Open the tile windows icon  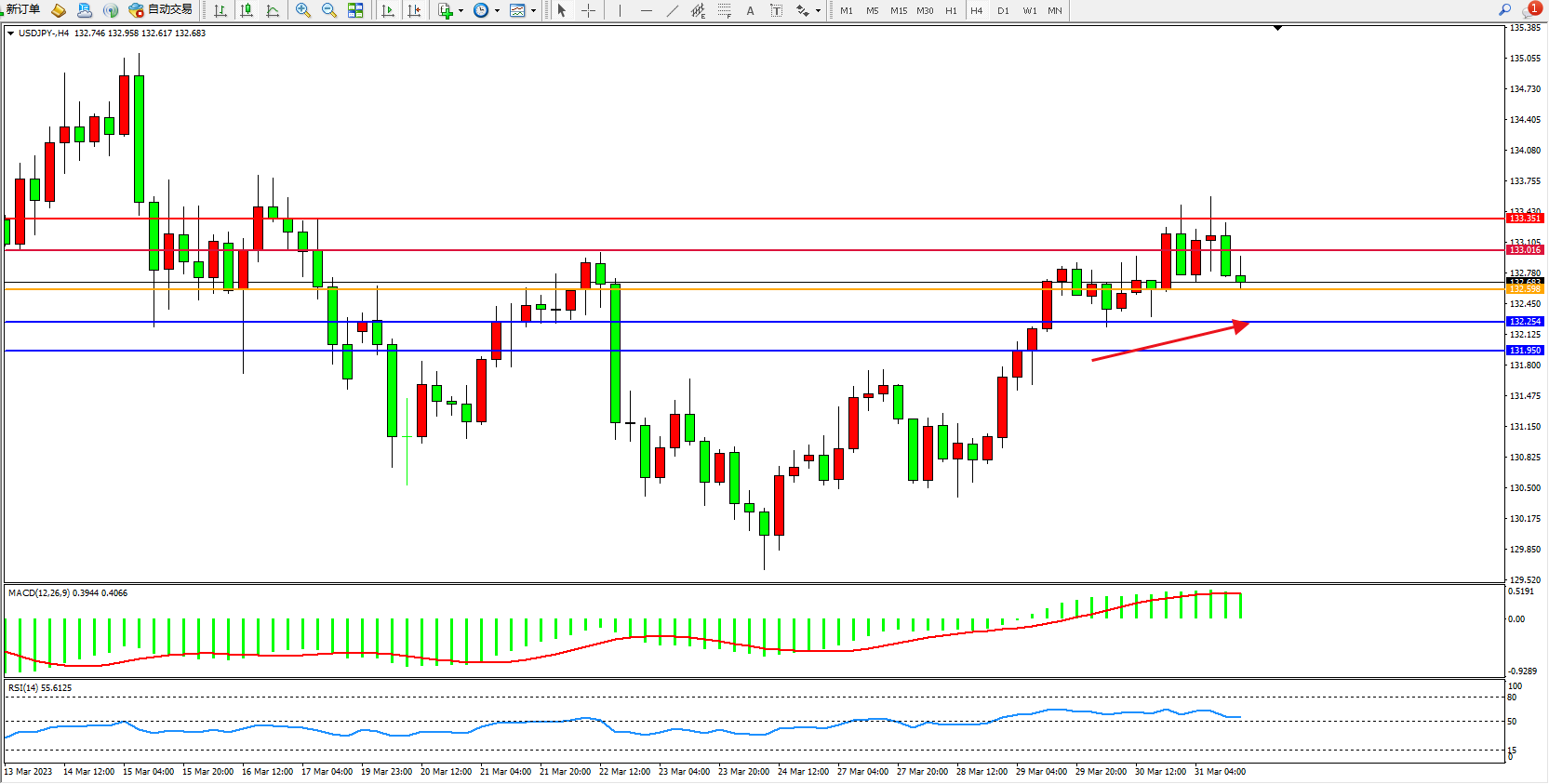click(355, 10)
